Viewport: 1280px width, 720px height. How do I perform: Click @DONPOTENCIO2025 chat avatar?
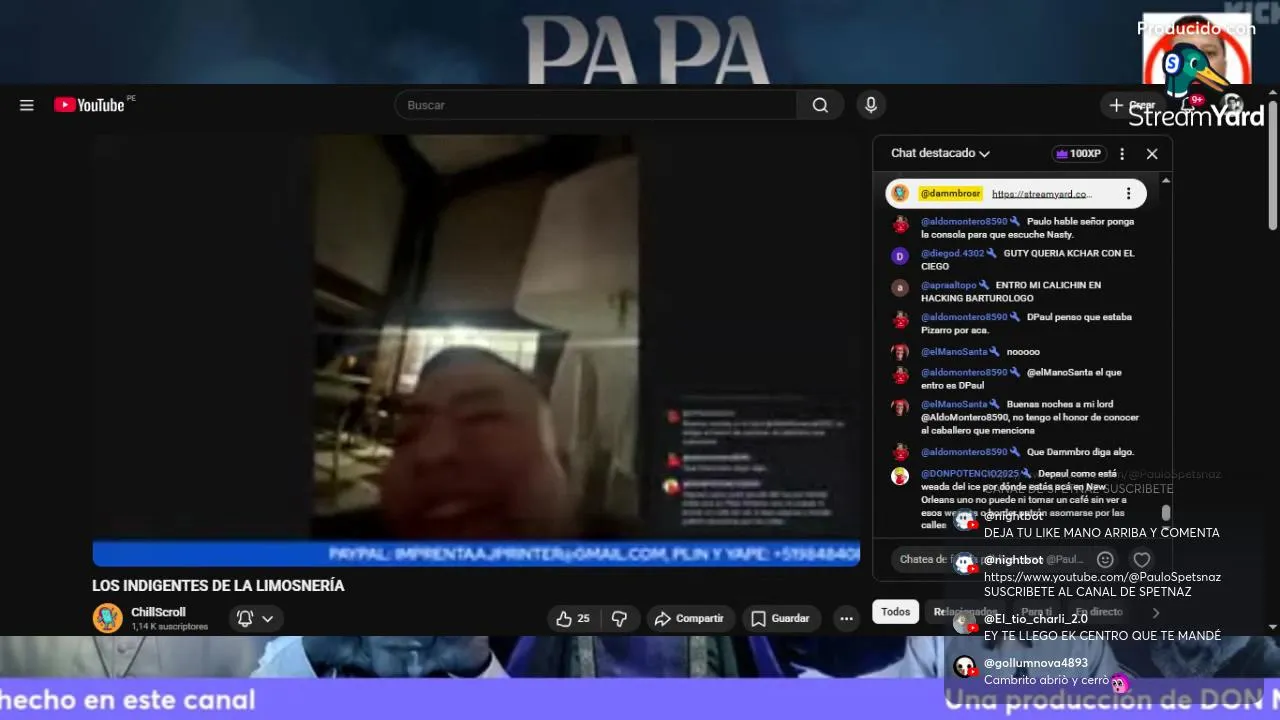click(x=900, y=476)
